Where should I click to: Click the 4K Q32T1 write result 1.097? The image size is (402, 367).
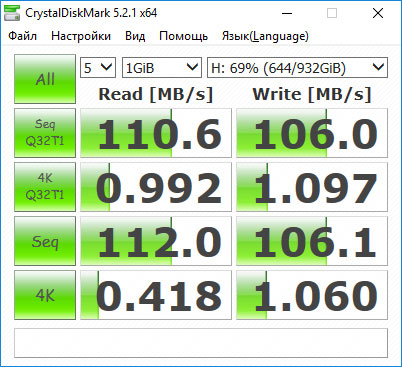(312, 187)
